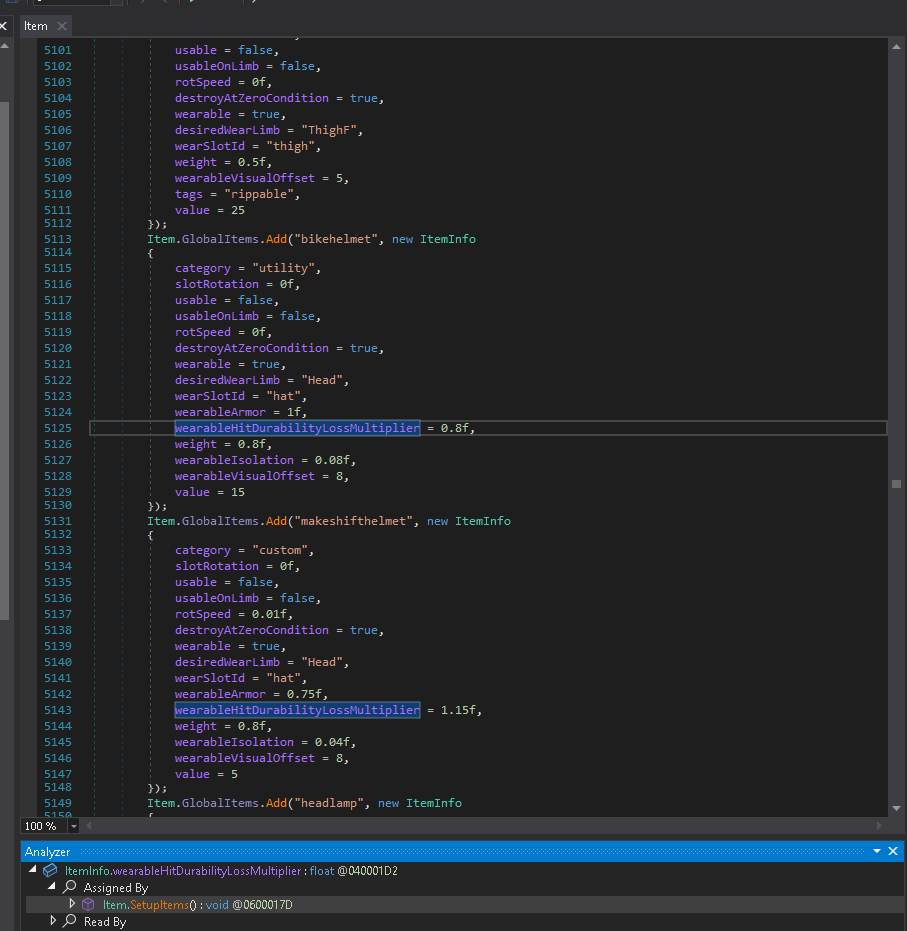The image size is (907, 931).
Task: Click the field icon beside ItemInfo.wearableHitDurabilityLossMultiplier
Action: point(50,870)
